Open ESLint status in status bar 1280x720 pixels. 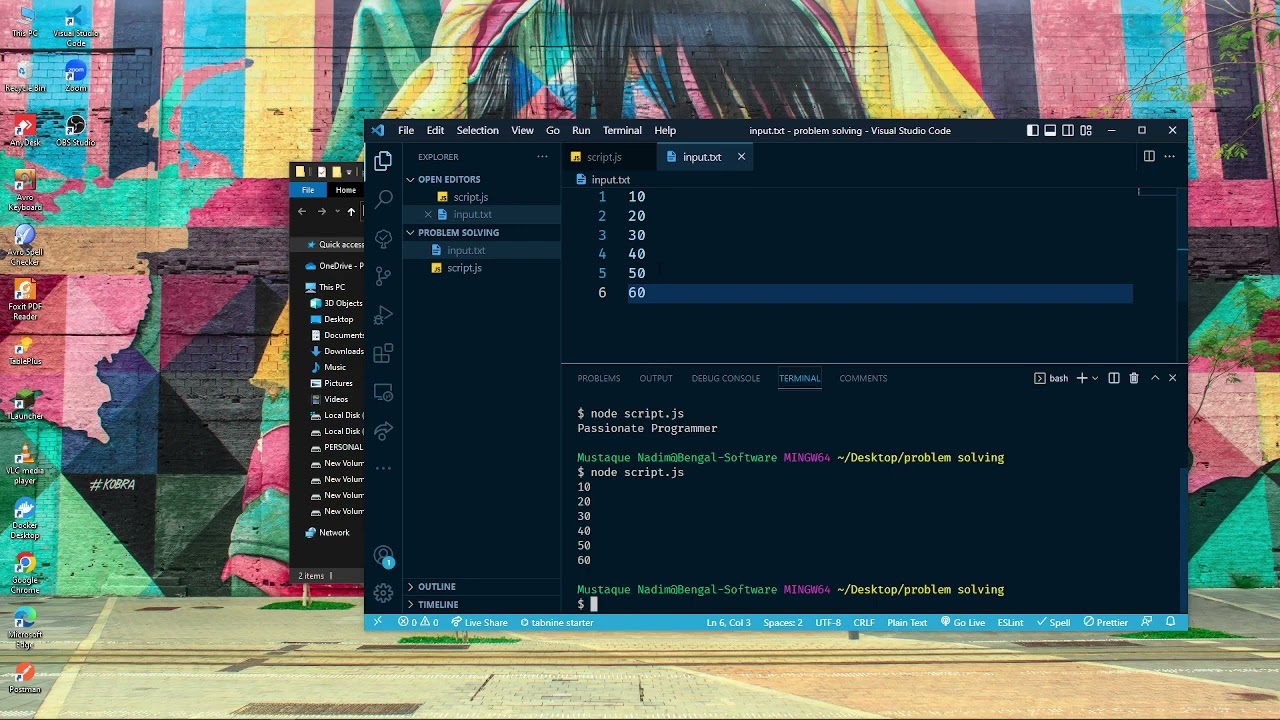click(x=1010, y=622)
